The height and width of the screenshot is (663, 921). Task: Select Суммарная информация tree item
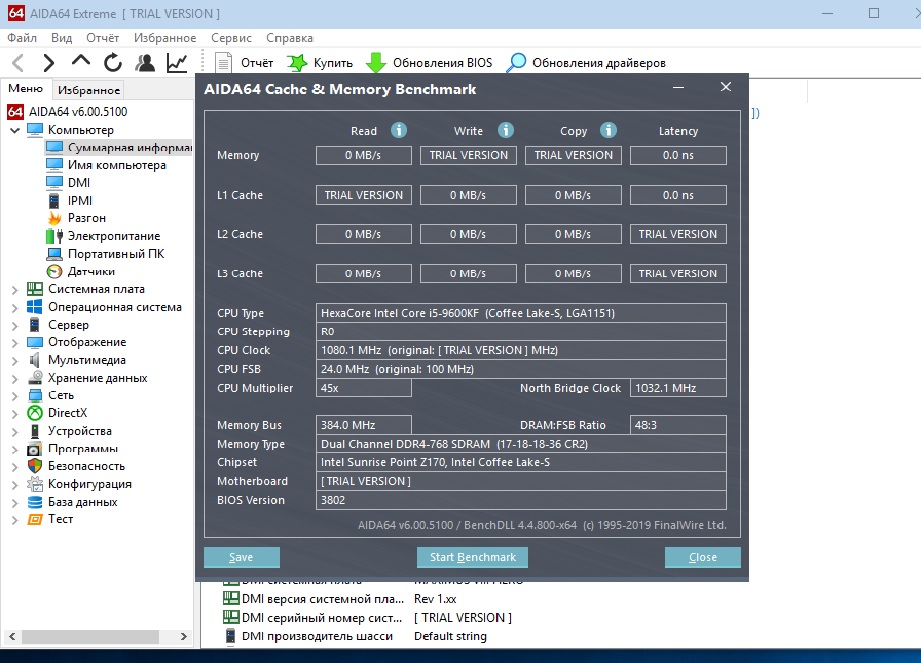(119, 147)
